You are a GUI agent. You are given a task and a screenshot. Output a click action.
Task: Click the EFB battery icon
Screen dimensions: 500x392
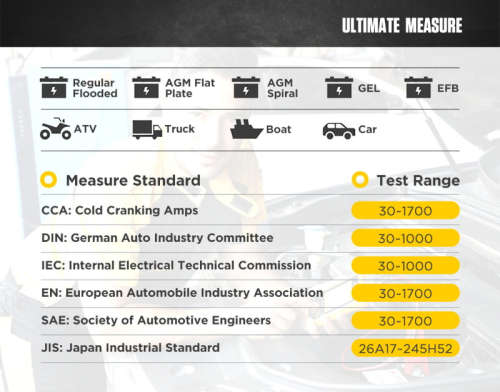(x=418, y=88)
